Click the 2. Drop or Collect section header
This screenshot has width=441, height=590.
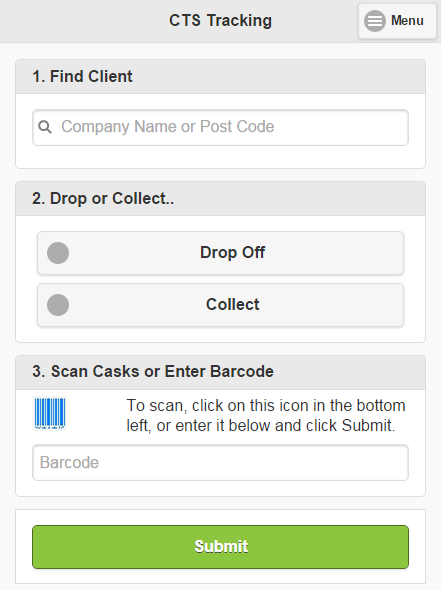coord(220,198)
